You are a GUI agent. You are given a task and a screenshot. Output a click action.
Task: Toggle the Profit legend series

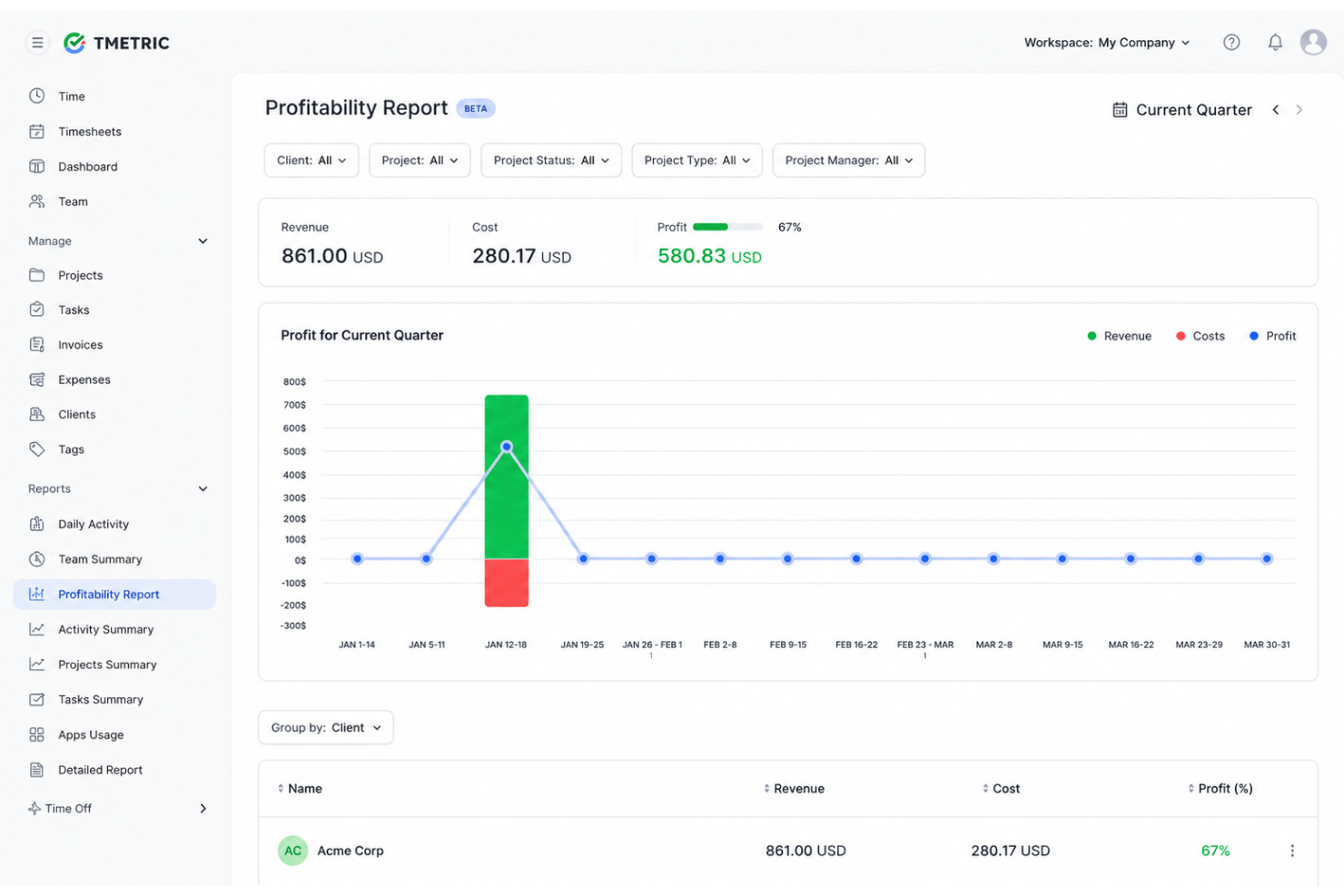coord(1272,336)
